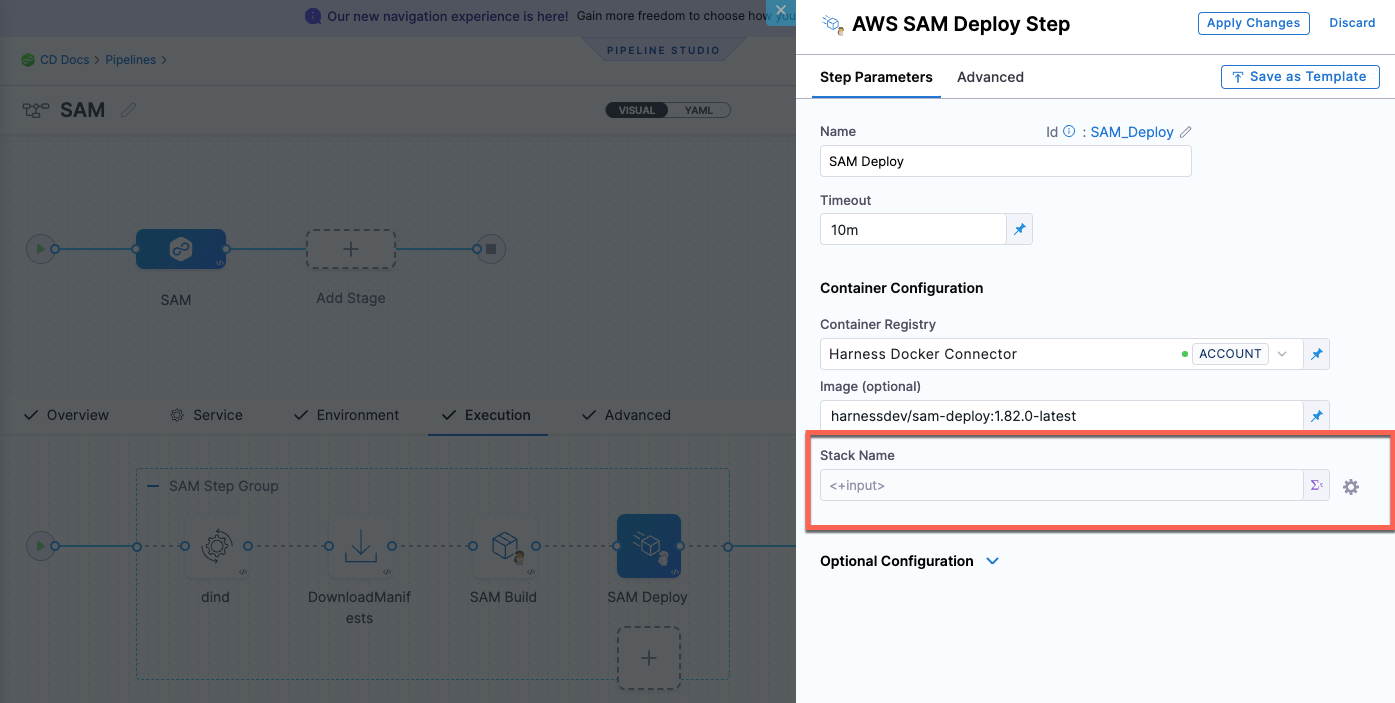
Task: Click the dind step gear icon
Action: point(215,546)
